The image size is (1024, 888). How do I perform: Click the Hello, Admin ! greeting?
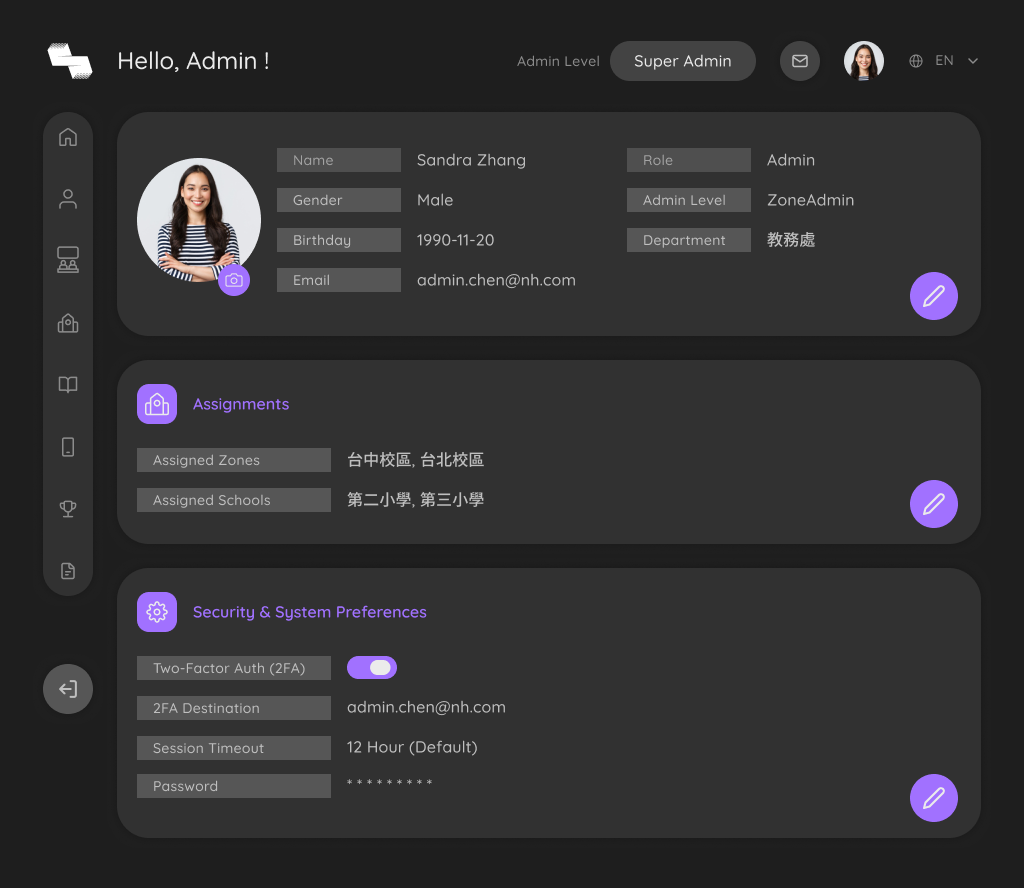click(x=193, y=61)
